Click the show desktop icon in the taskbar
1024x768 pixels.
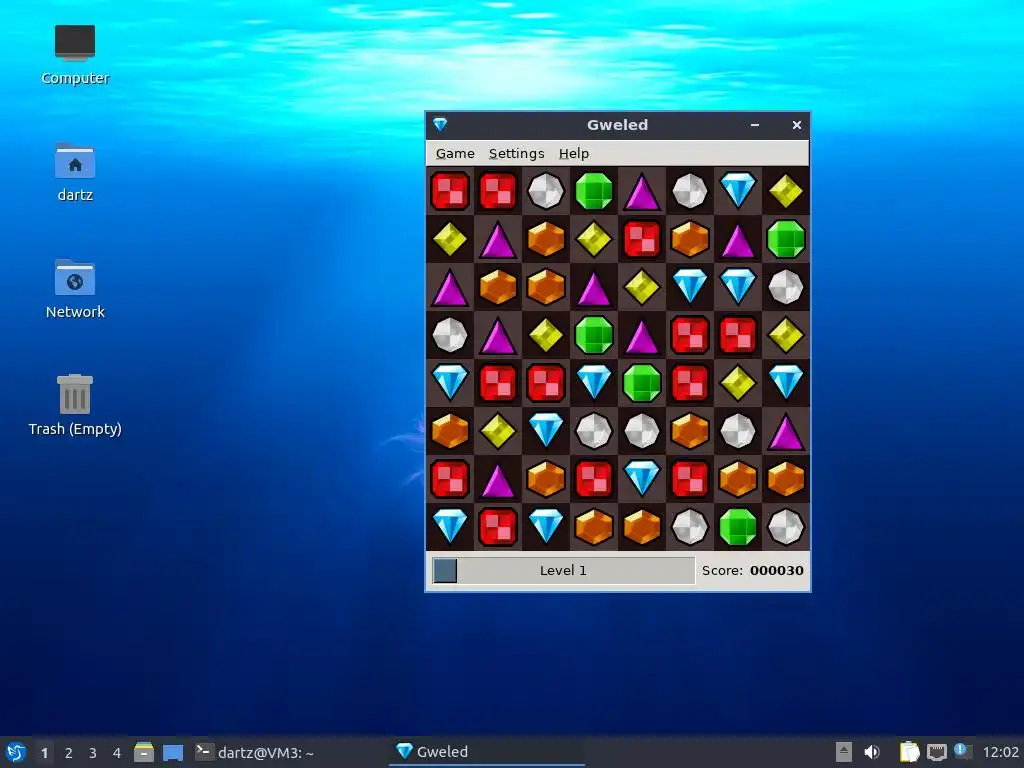[173, 752]
